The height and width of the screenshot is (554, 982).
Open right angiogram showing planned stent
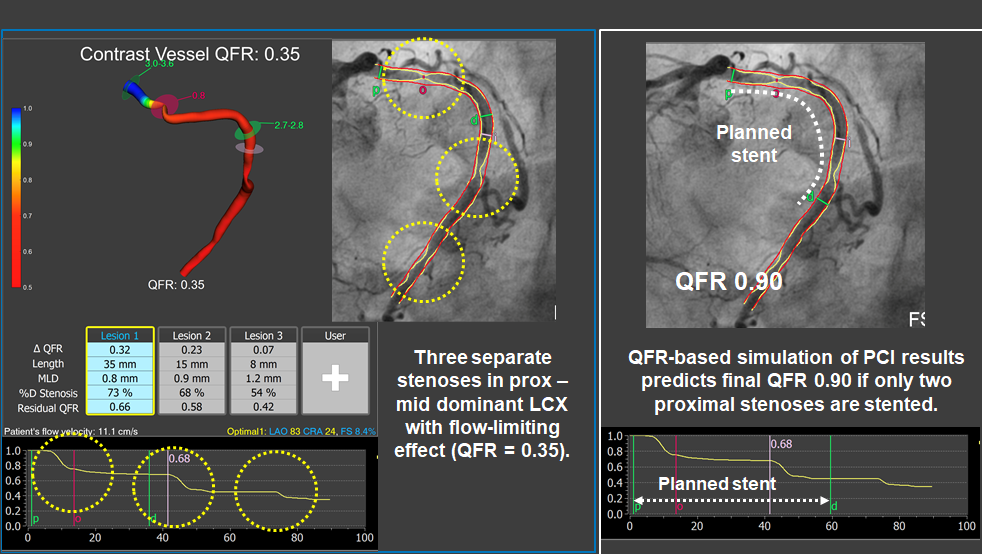click(x=785, y=185)
